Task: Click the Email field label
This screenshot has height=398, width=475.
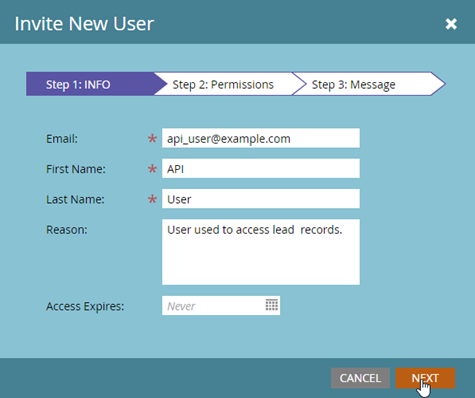Action: [x=62, y=139]
